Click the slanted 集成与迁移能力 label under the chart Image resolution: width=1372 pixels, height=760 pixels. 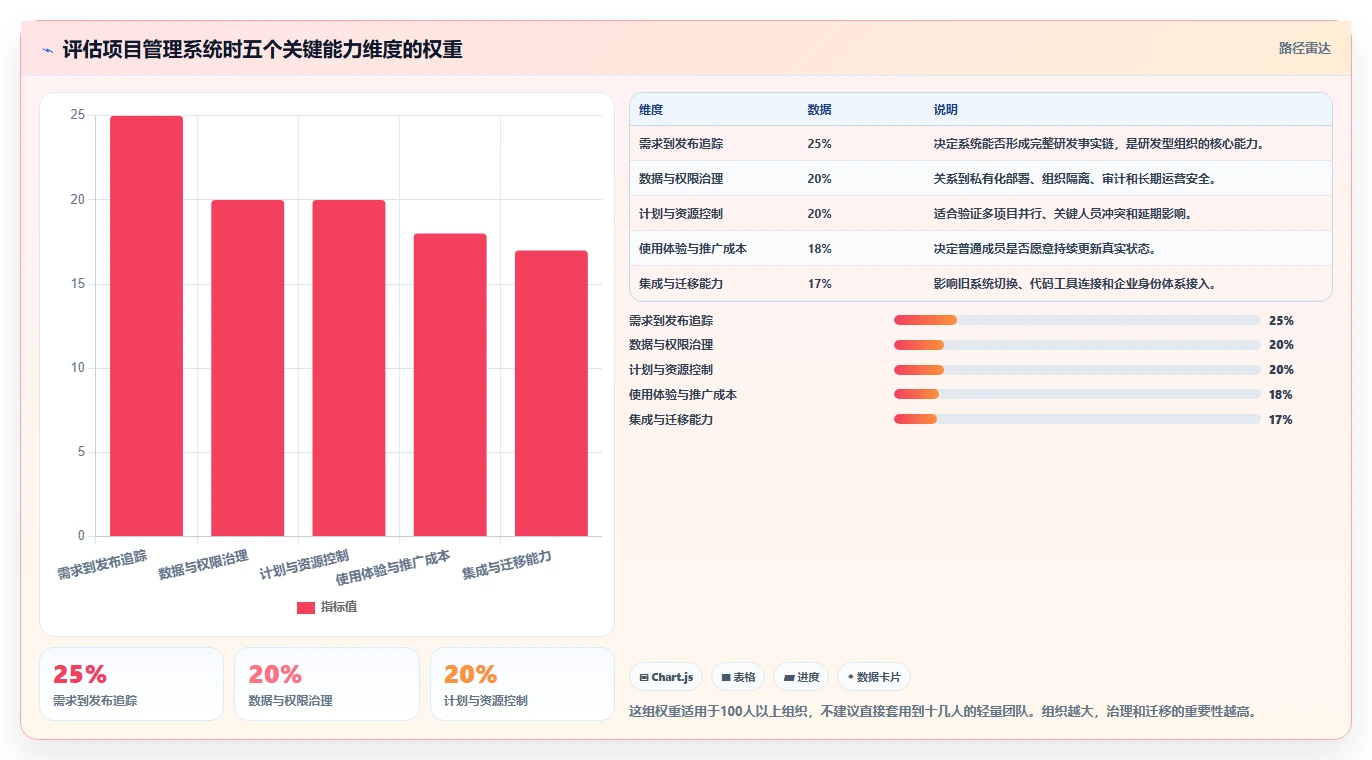coord(507,565)
